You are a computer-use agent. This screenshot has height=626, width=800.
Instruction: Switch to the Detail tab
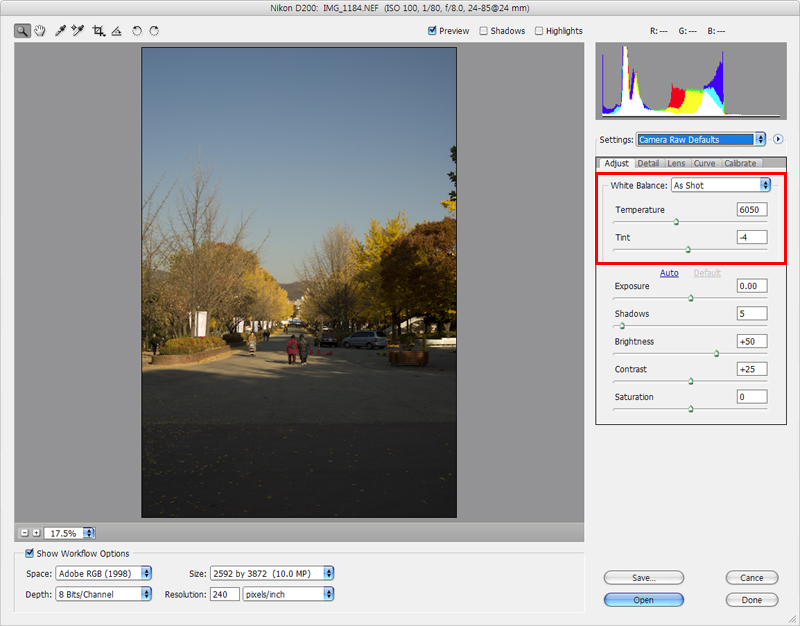tap(648, 163)
